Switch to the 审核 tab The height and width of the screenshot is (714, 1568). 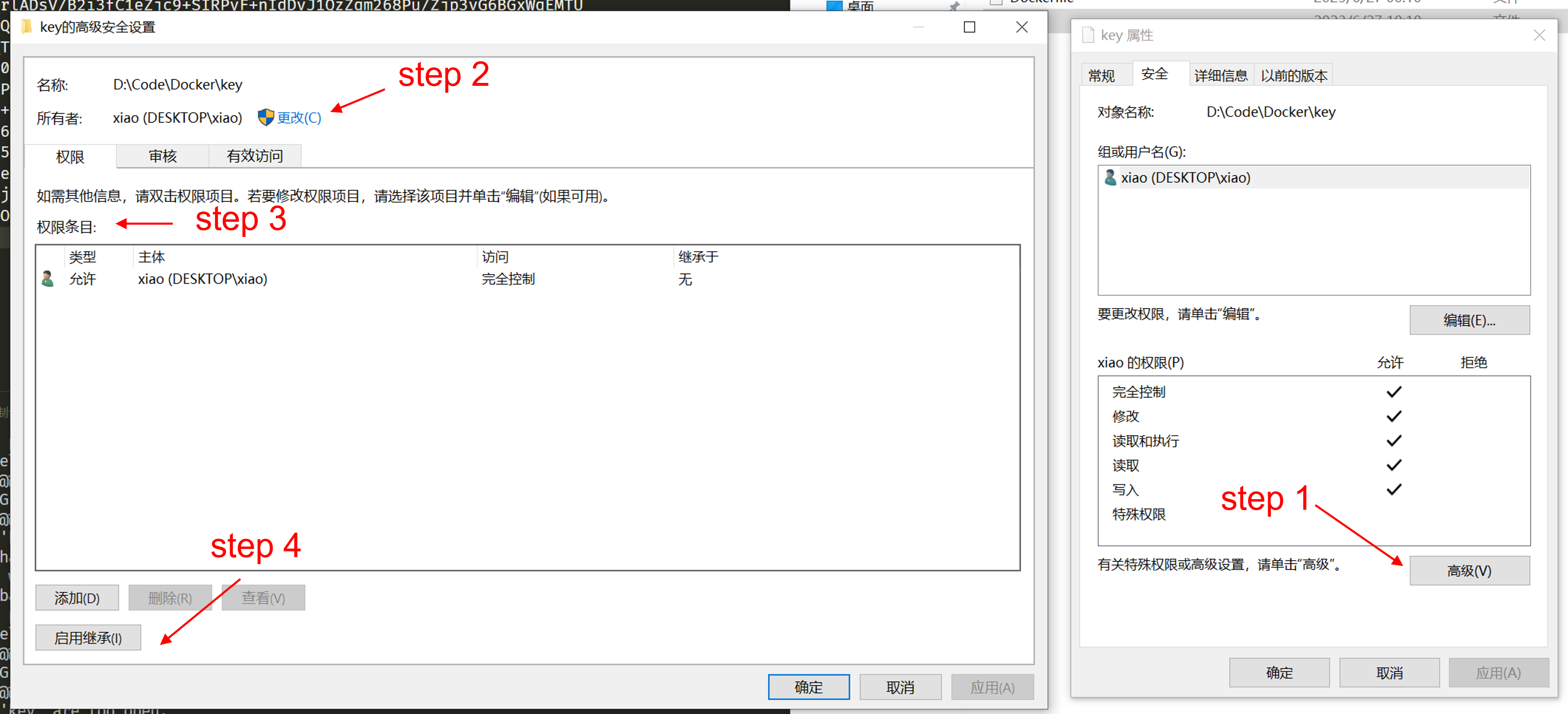[x=163, y=156]
